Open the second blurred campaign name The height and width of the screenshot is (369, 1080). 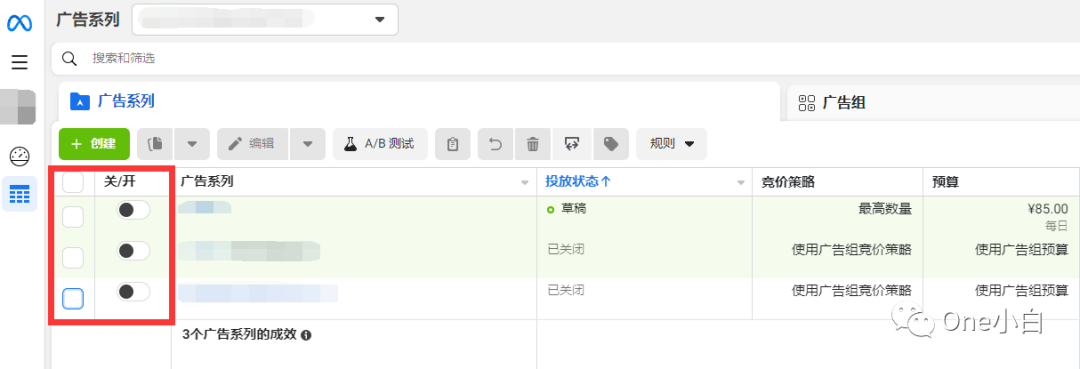tap(249, 251)
